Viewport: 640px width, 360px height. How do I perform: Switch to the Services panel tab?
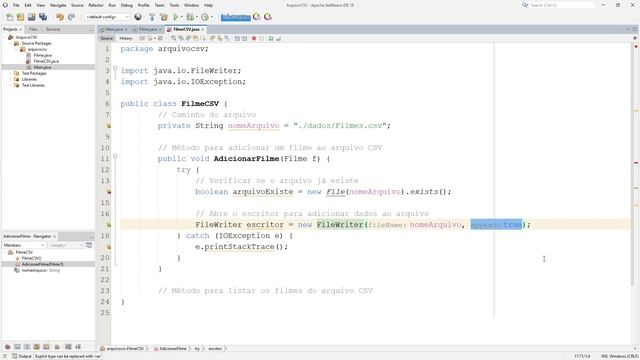53,29
